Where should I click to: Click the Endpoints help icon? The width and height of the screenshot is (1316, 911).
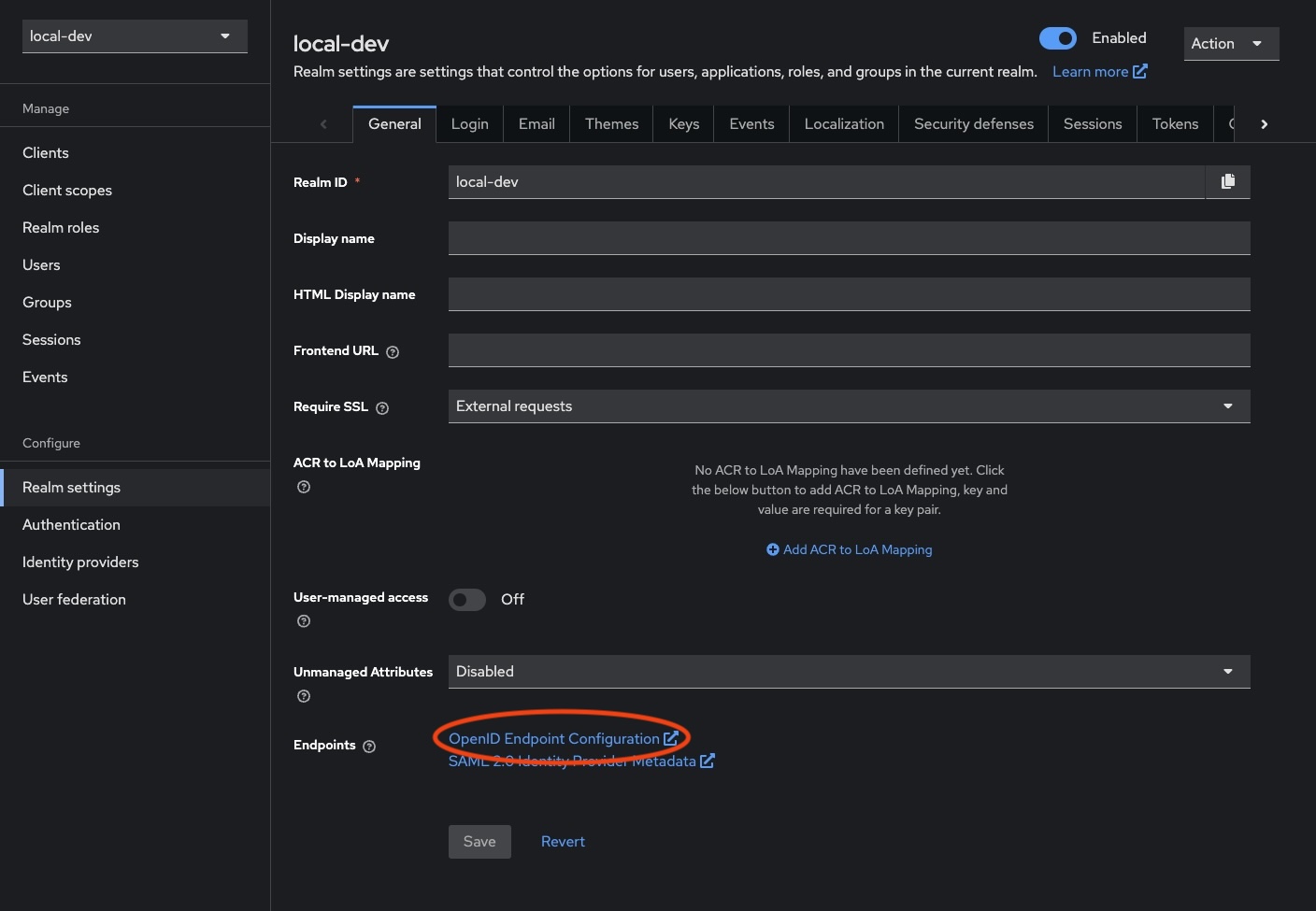pos(369,746)
